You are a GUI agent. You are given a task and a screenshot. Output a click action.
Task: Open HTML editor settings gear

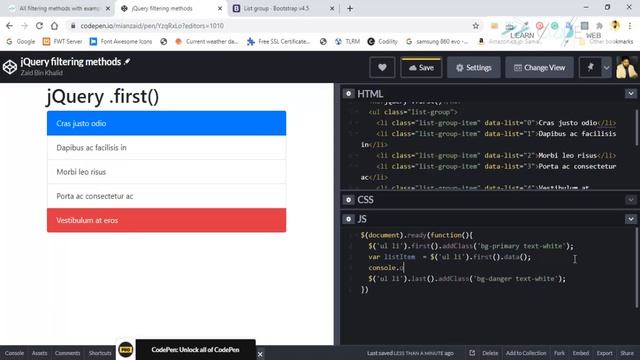point(348,93)
